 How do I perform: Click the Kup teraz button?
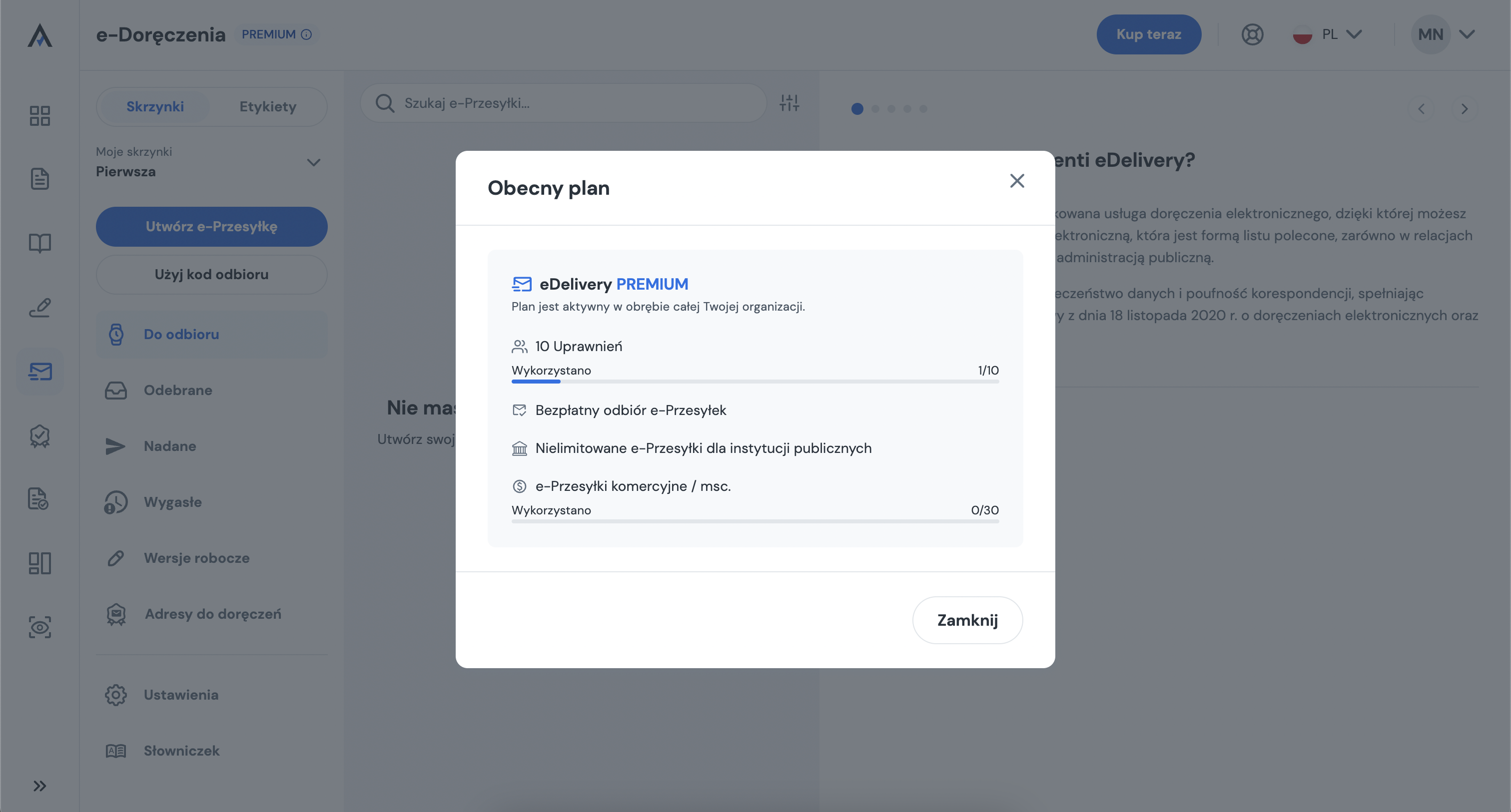(x=1149, y=34)
